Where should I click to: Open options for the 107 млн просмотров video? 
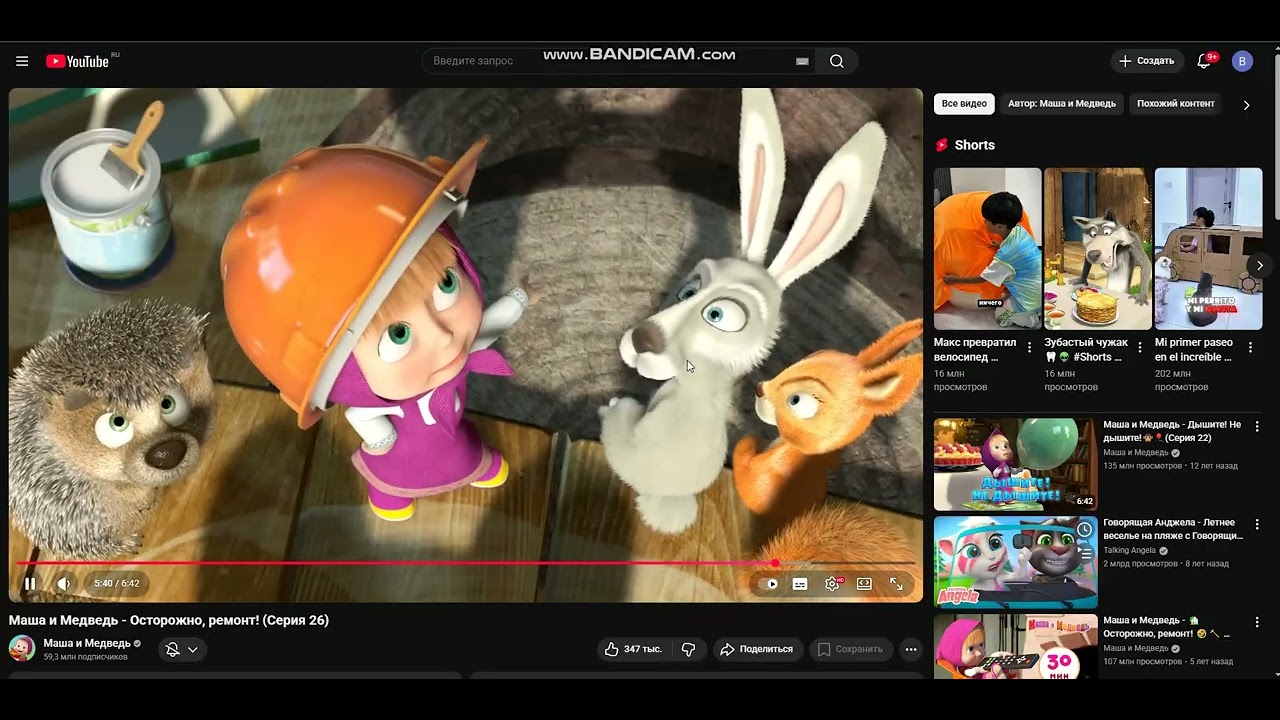tap(1257, 622)
